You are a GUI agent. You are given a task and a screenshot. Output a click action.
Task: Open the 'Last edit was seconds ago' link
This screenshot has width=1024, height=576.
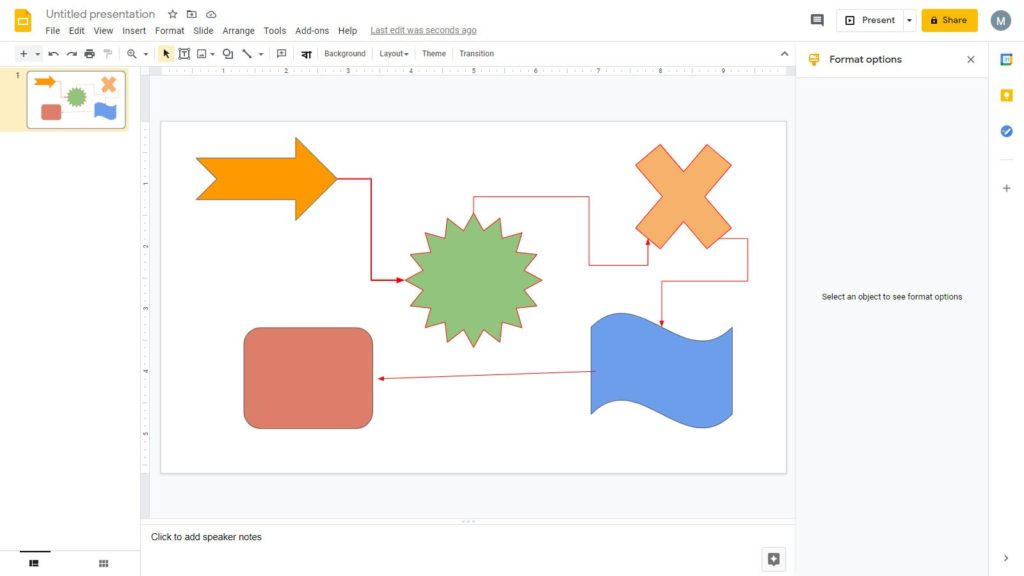(x=423, y=31)
